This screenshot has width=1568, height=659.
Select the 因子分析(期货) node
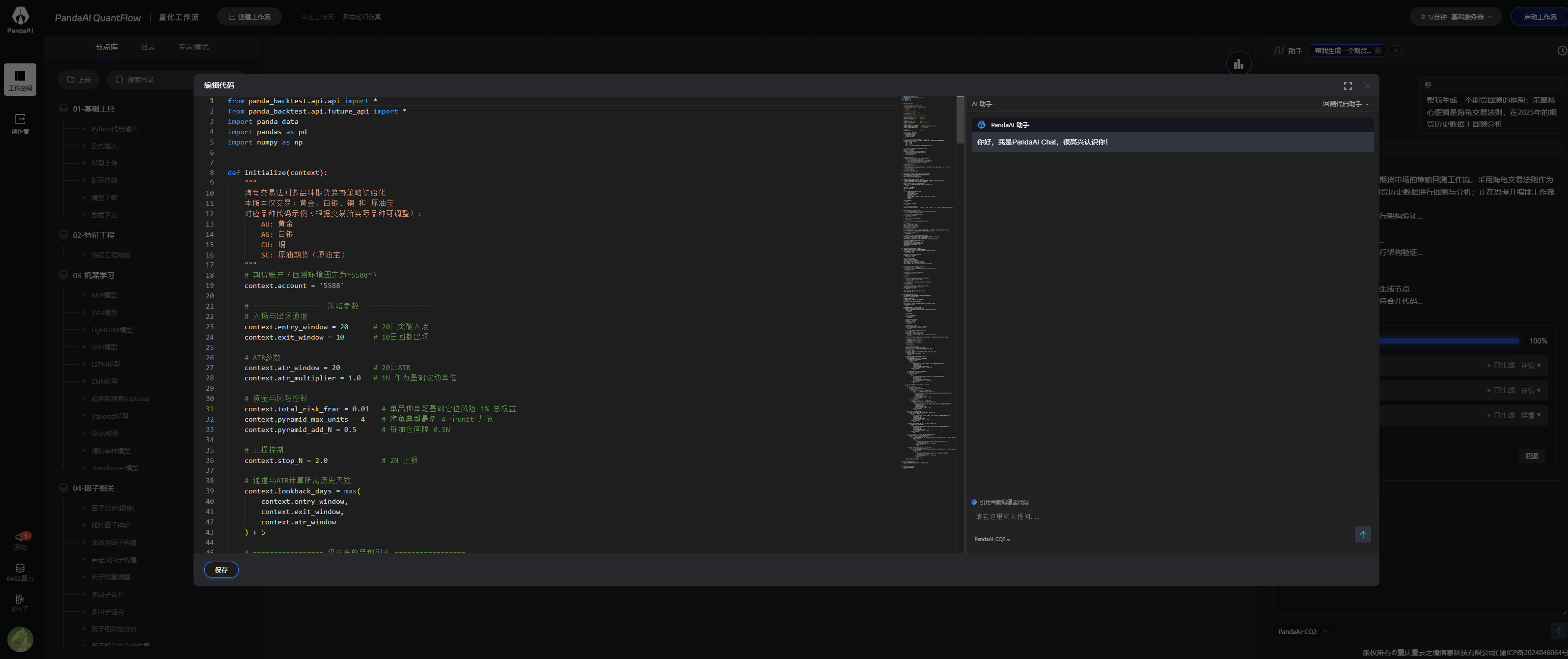click(112, 508)
